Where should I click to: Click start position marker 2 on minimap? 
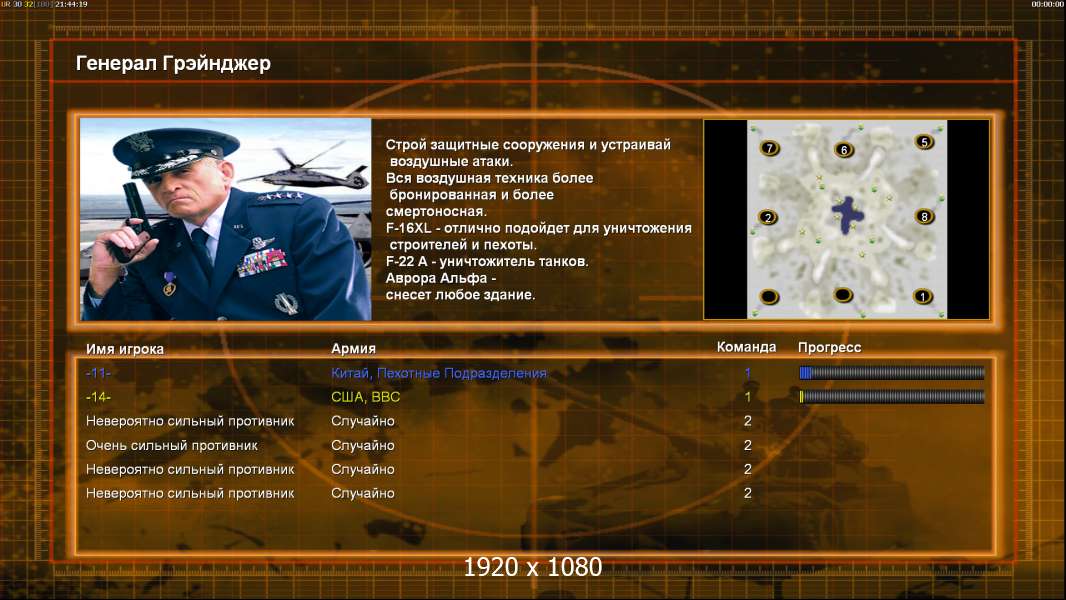[x=768, y=217]
